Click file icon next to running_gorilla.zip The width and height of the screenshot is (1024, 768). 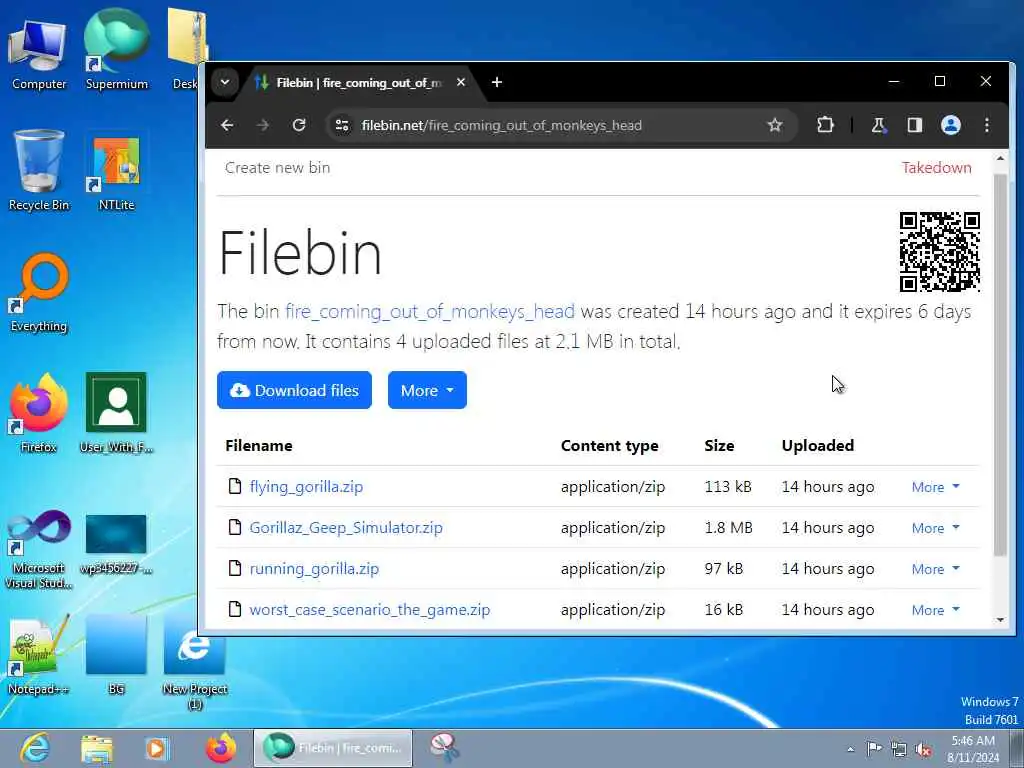click(x=235, y=568)
